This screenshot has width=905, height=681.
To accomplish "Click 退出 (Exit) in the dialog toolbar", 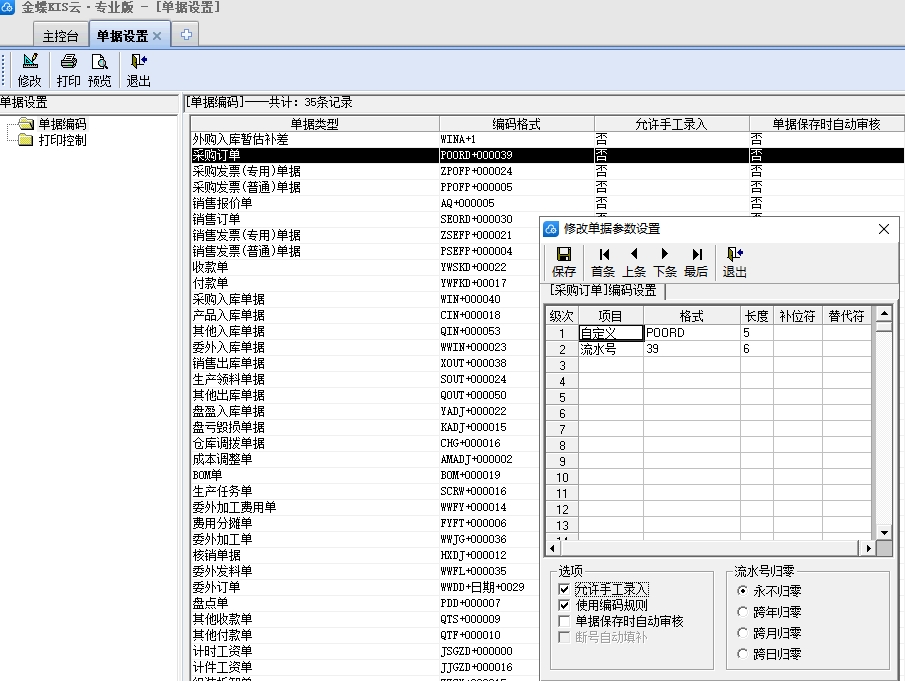I will coord(735,262).
